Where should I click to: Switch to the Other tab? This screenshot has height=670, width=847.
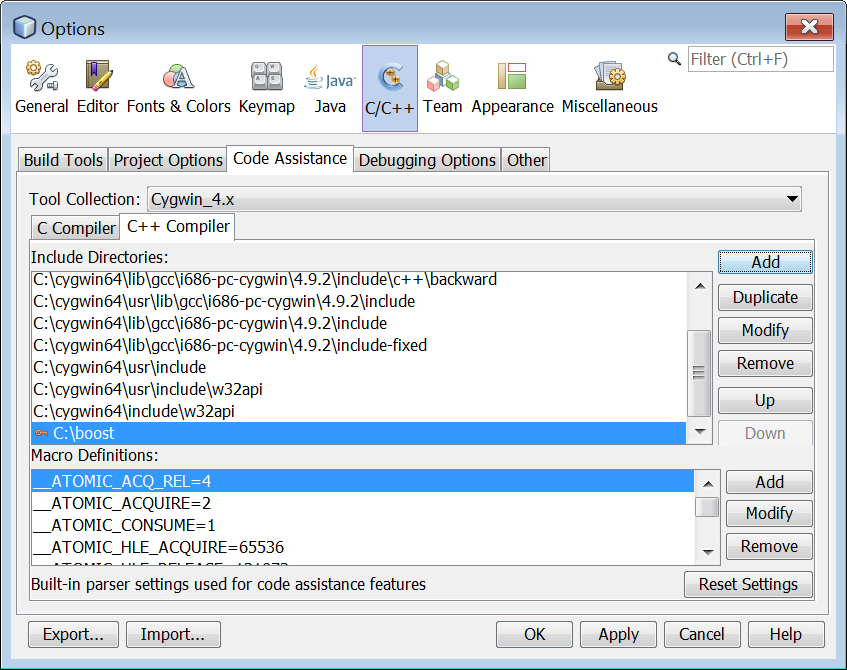526,160
